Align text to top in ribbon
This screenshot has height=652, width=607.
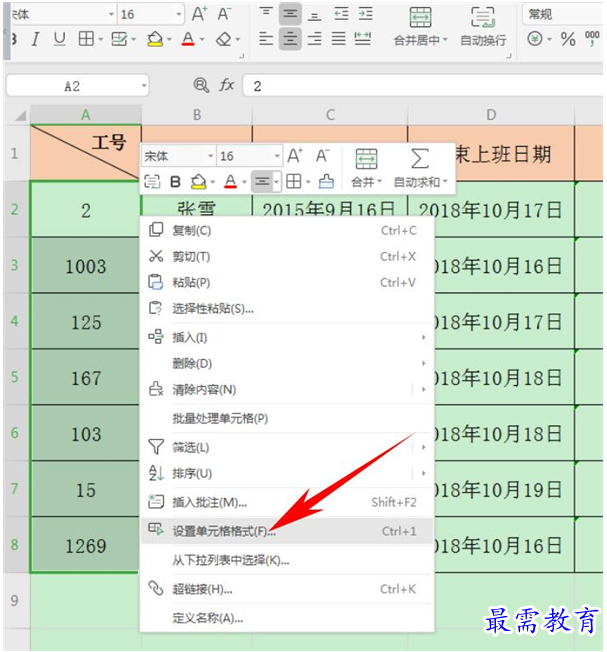(x=266, y=14)
